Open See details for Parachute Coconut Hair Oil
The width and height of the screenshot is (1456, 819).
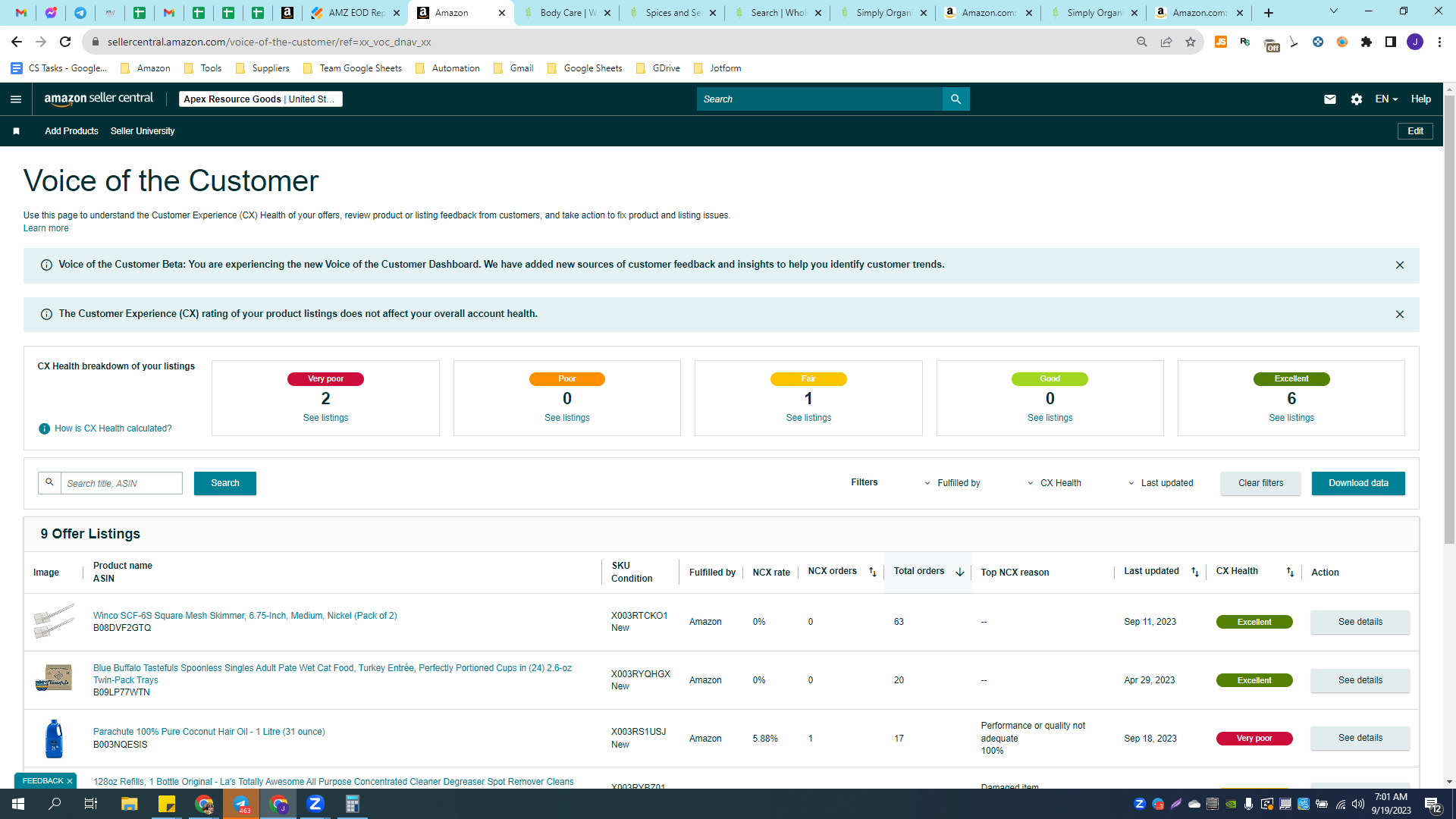(1360, 738)
